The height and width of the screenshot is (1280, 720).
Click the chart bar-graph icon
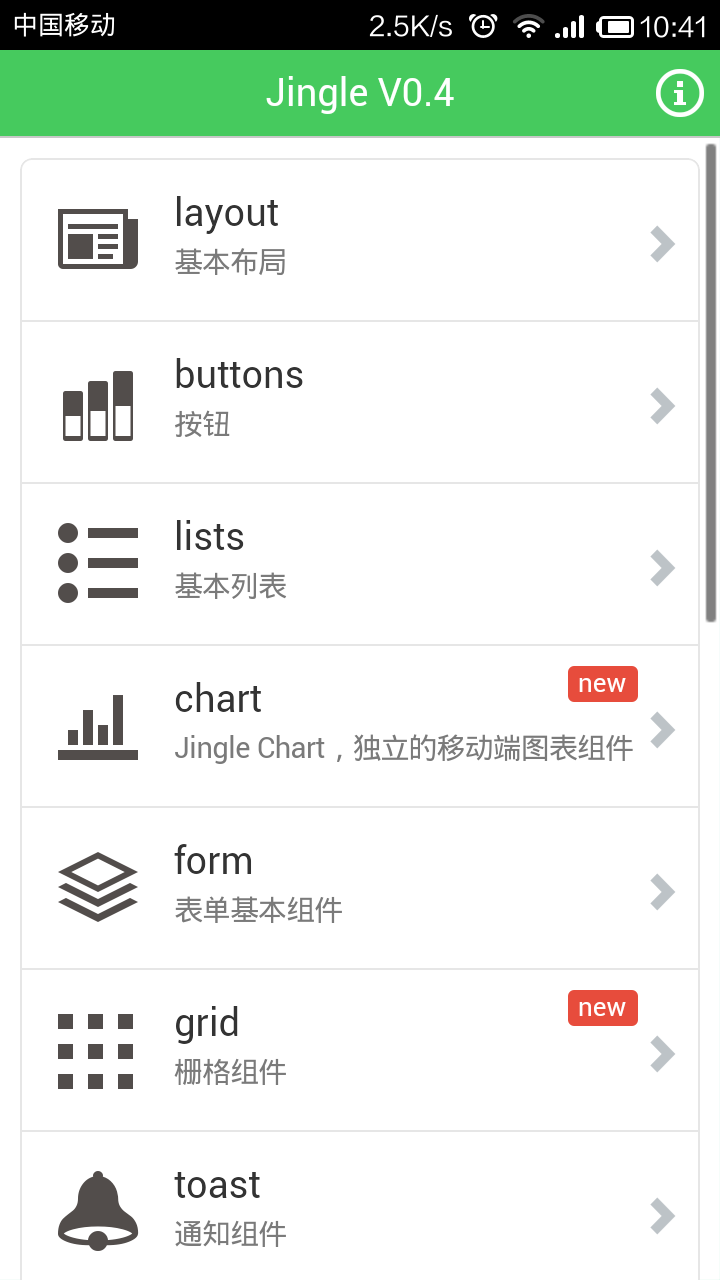(x=97, y=727)
